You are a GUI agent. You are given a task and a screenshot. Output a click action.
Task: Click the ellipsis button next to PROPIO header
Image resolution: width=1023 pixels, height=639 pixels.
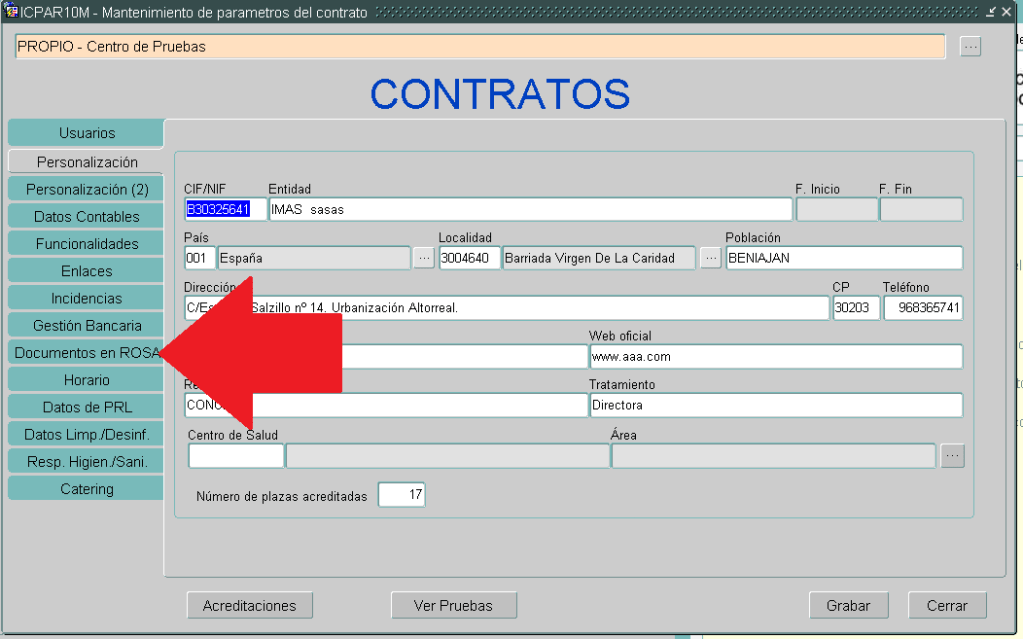click(970, 47)
